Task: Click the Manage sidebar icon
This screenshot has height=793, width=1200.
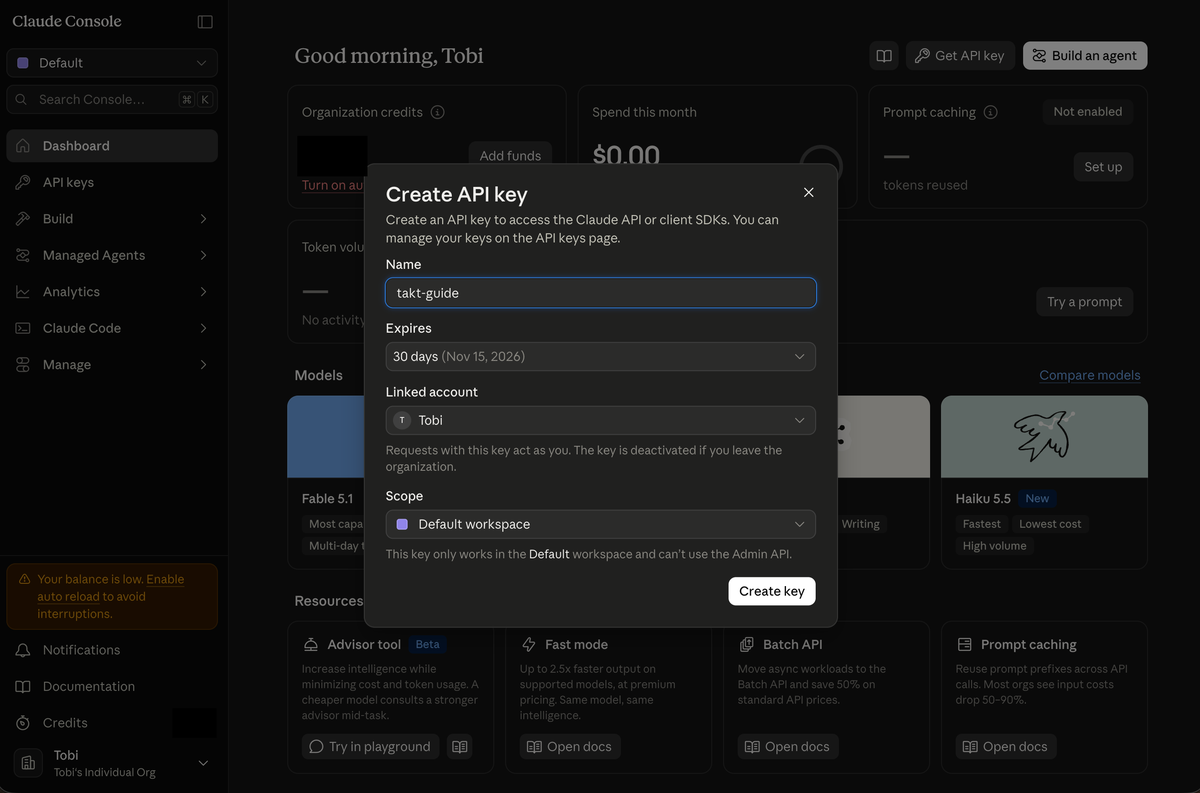Action: [x=23, y=365]
